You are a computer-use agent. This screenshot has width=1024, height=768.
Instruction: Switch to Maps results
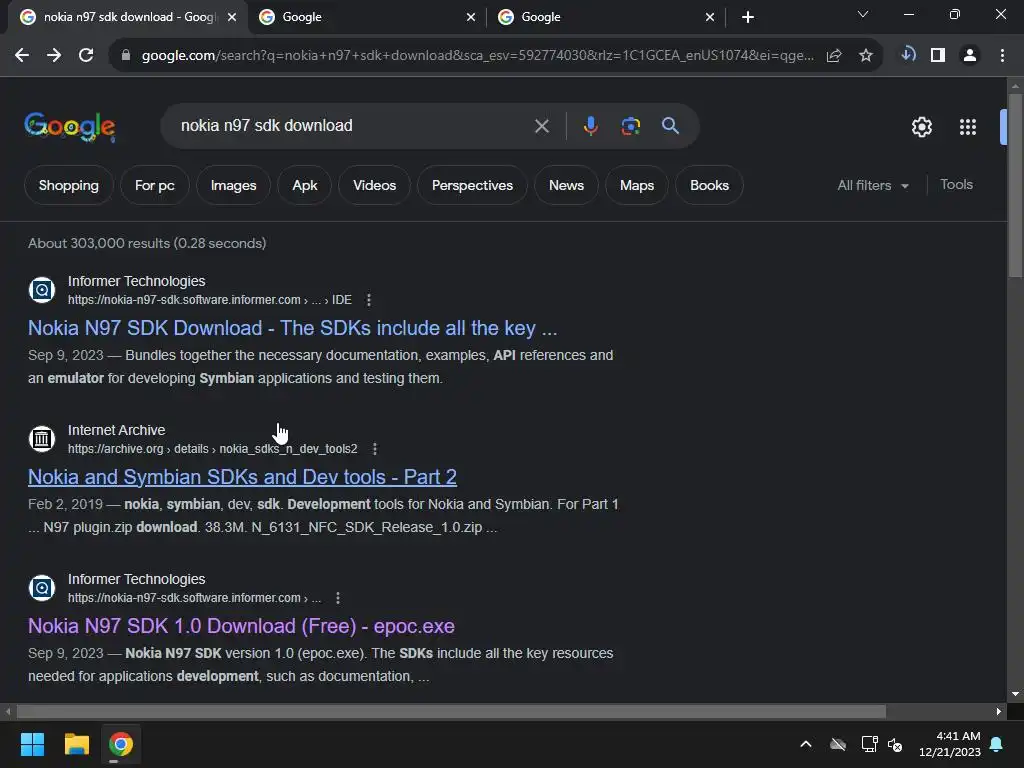[x=637, y=185]
